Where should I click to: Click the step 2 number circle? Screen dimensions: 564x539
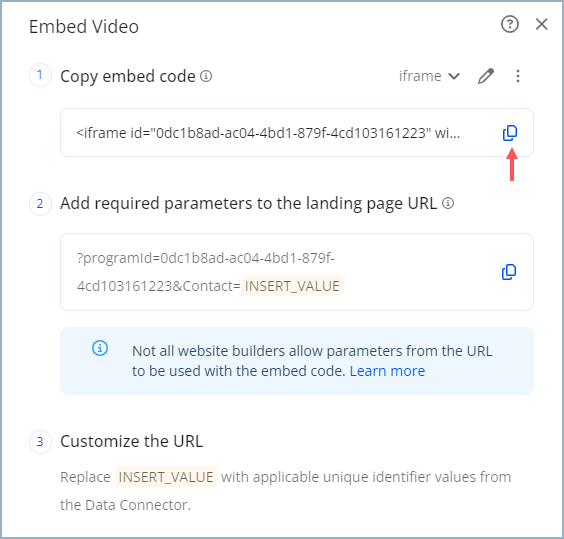pos(40,204)
